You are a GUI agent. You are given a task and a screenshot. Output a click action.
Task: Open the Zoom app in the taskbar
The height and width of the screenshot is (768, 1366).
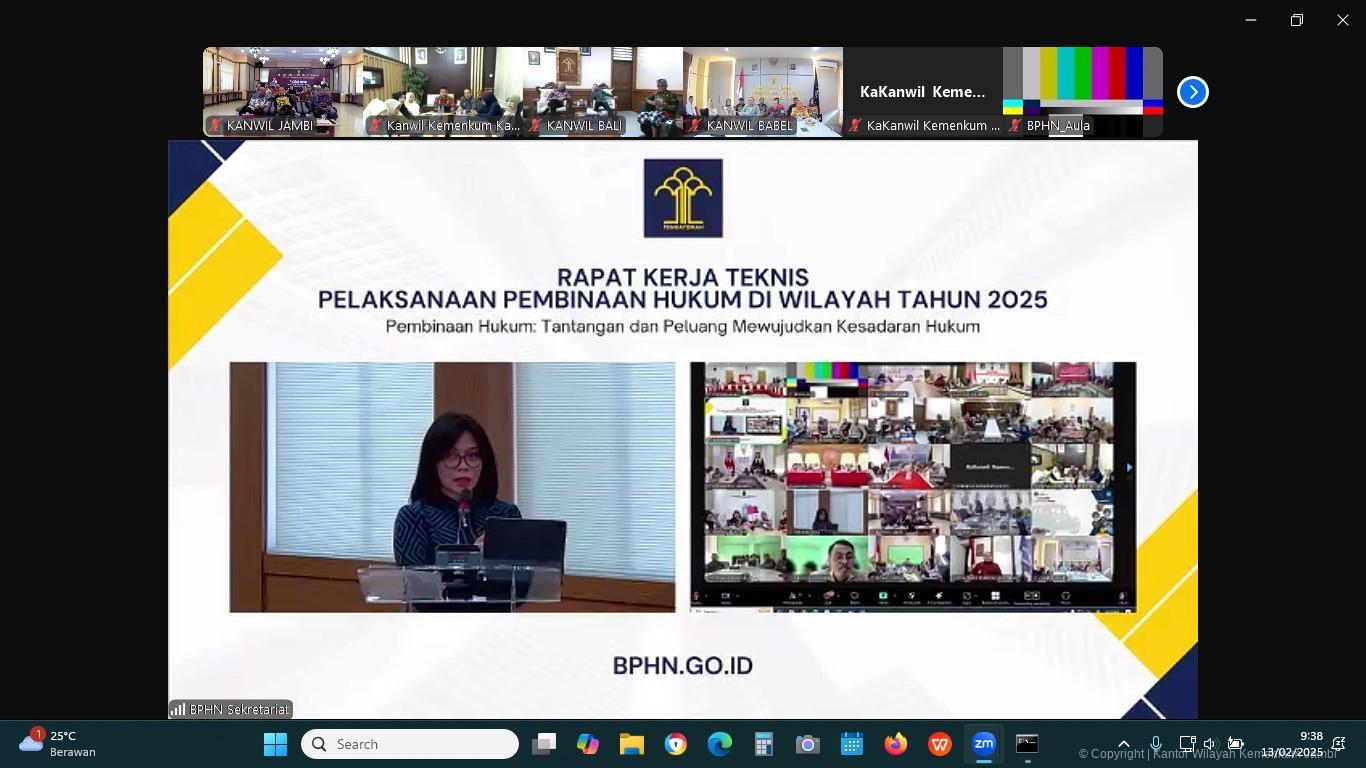point(984,744)
